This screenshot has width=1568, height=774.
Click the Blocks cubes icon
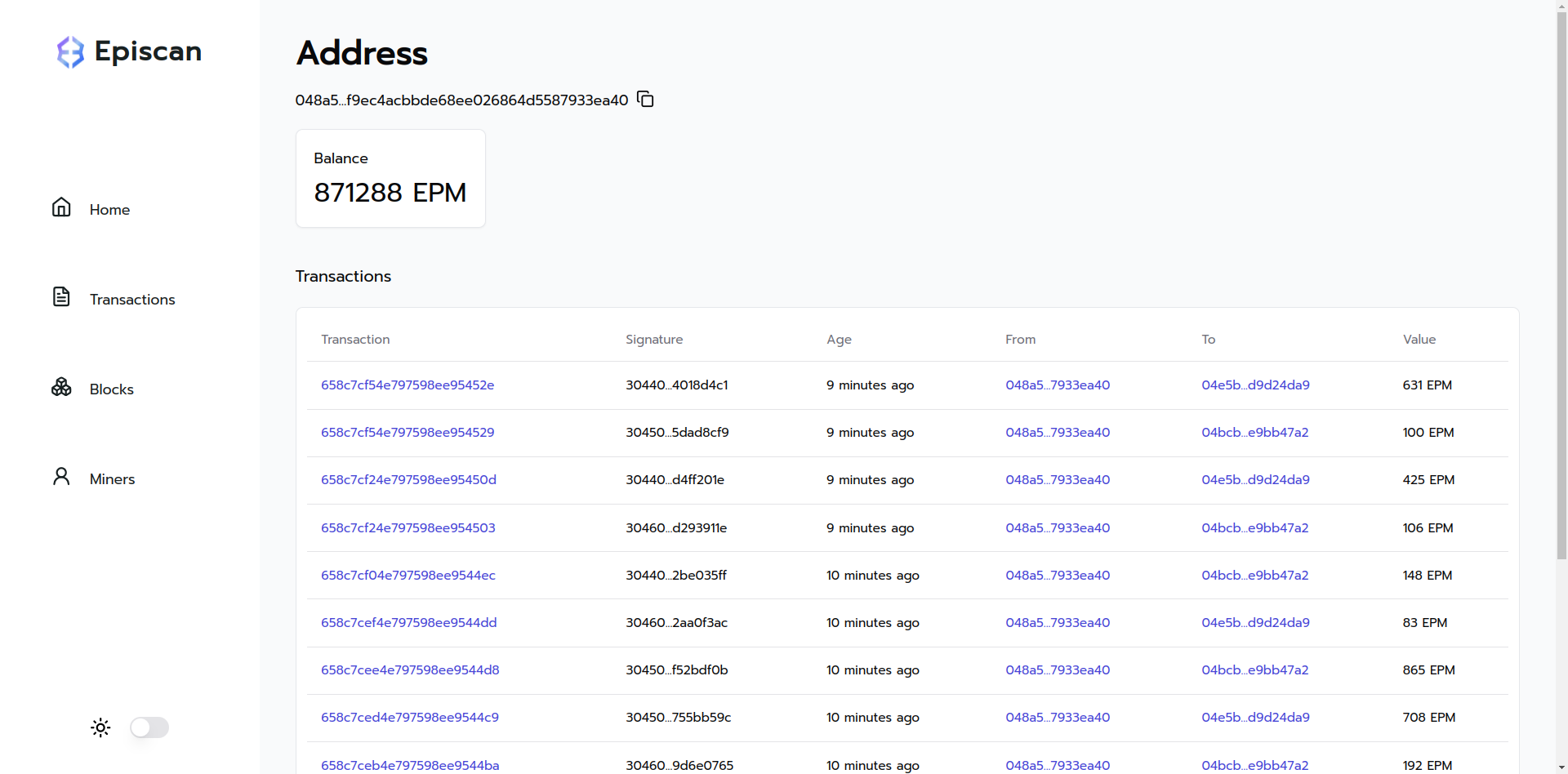tap(61, 386)
